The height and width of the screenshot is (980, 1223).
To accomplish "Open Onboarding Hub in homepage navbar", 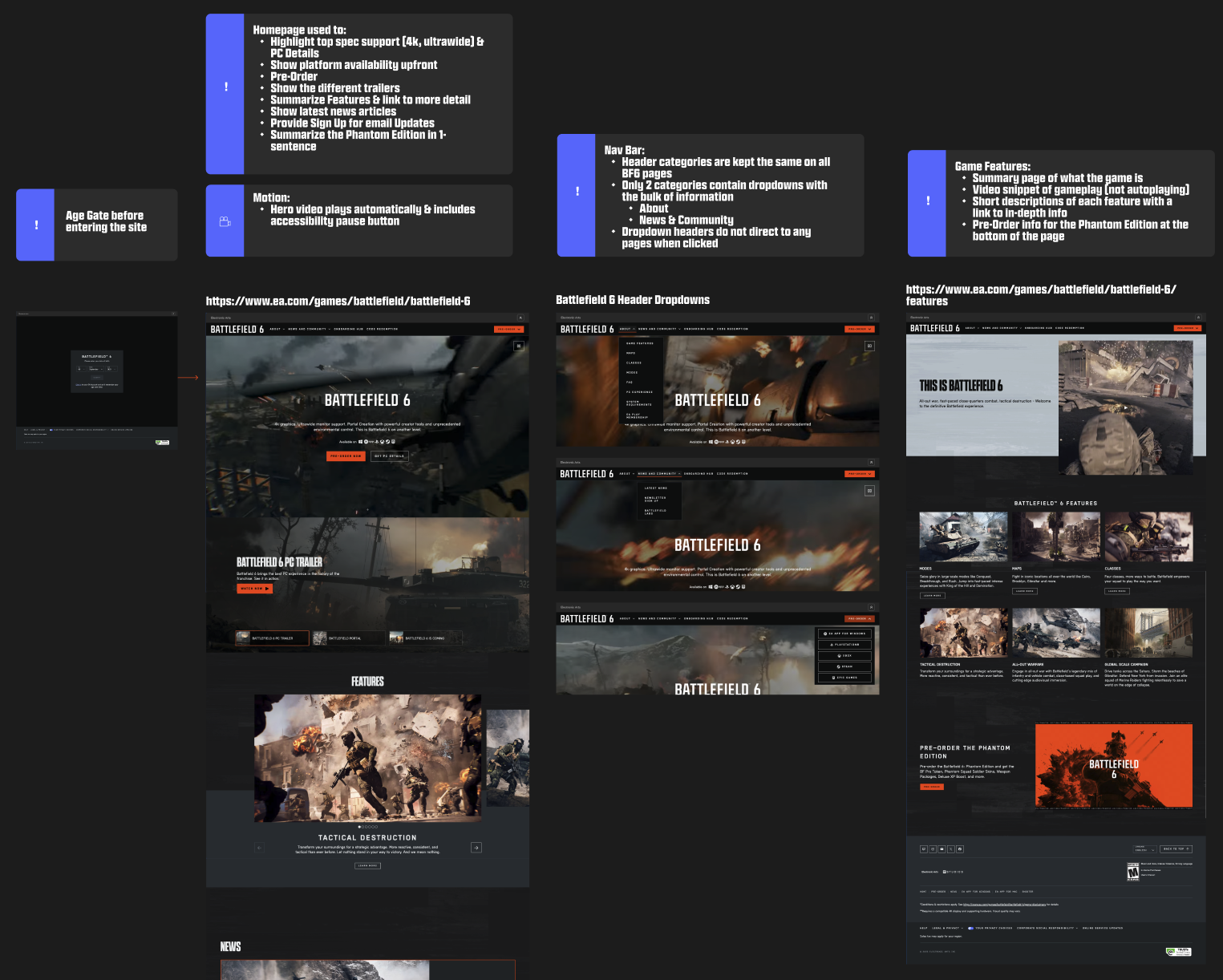I will pyautogui.click(x=349, y=329).
